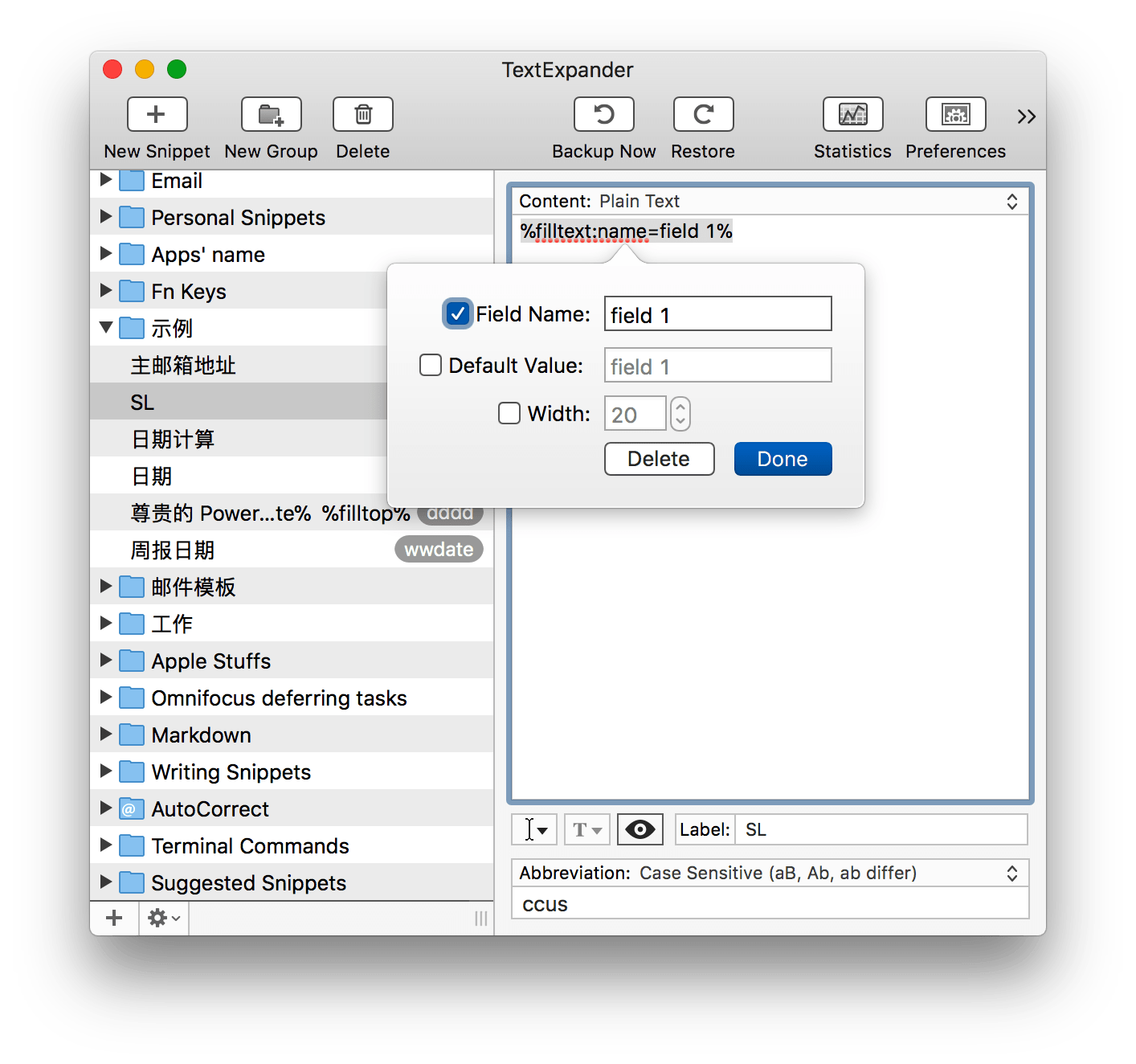Viewport: 1136px width, 1064px height.
Task: Collapse the 示例 group
Action: click(x=105, y=327)
